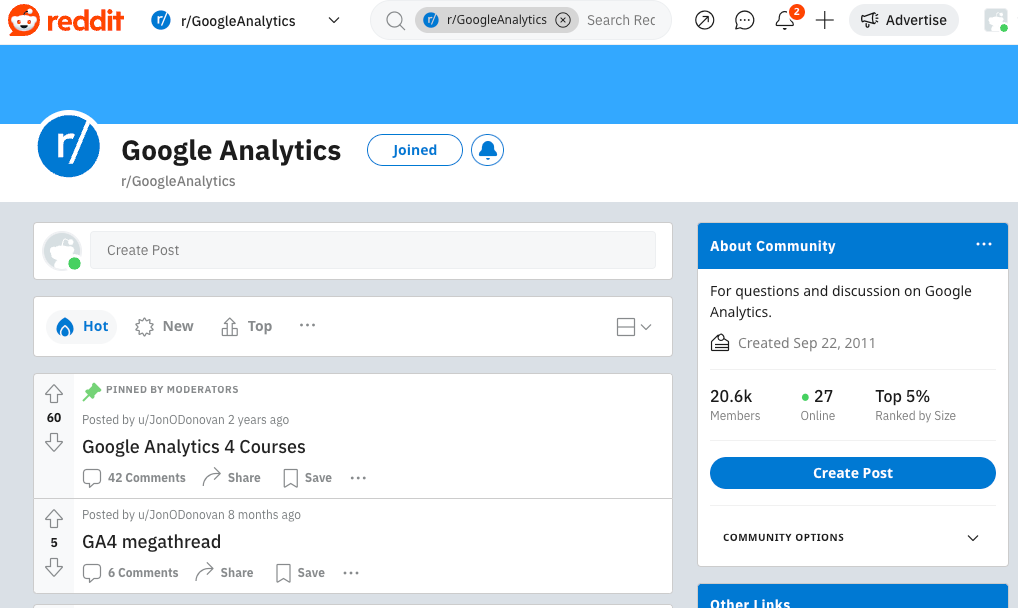The image size is (1018, 608).
Task: Upvote the Google Analytics 4 Courses post
Action: coord(54,394)
